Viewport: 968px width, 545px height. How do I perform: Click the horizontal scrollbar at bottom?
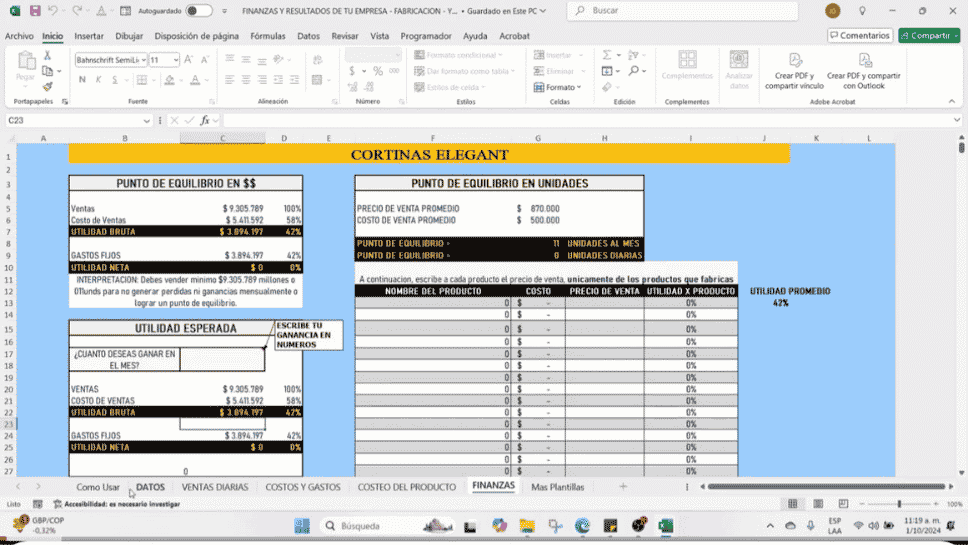[x=826, y=487]
